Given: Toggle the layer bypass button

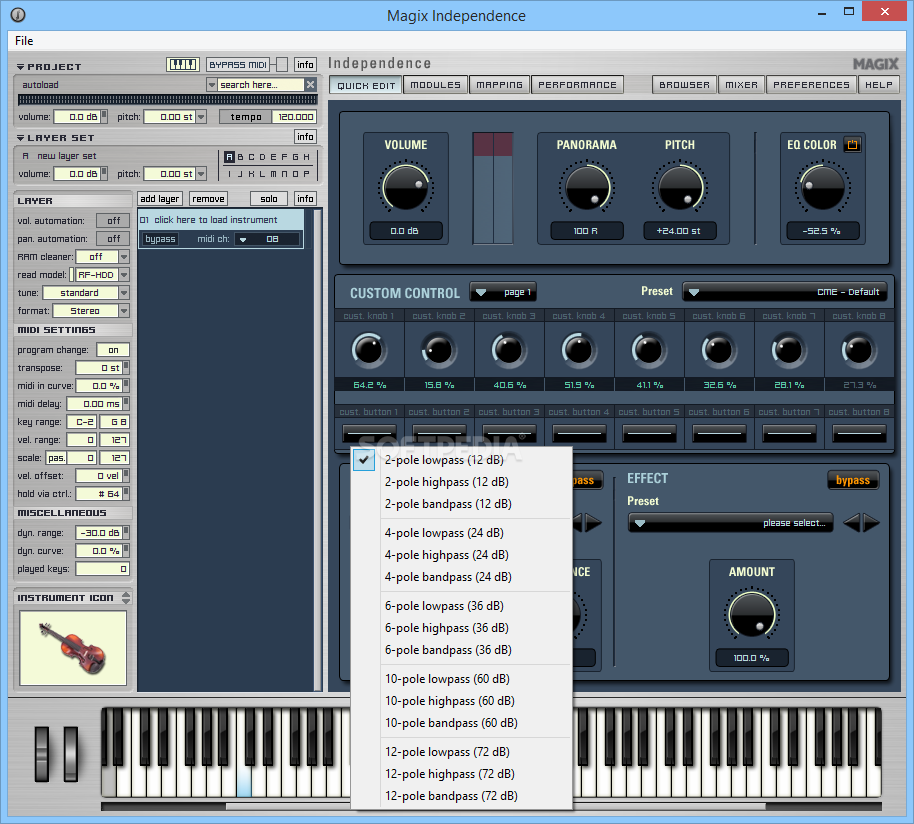Looking at the screenshot, I should [x=160, y=239].
